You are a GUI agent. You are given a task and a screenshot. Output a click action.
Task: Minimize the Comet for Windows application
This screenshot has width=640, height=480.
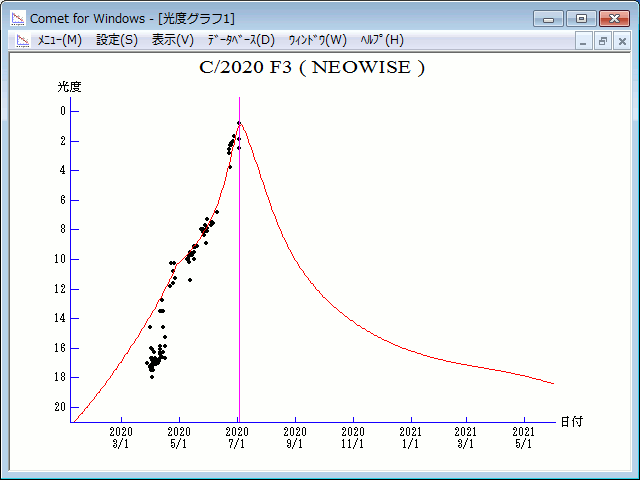click(549, 19)
